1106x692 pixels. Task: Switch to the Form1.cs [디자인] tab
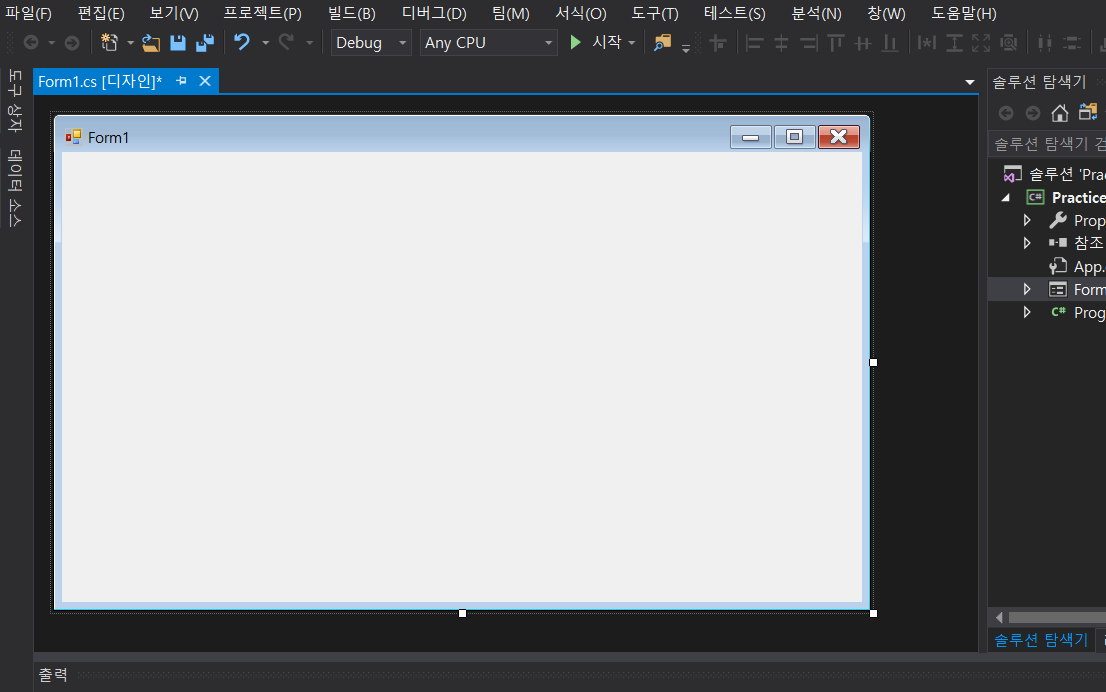click(100, 81)
